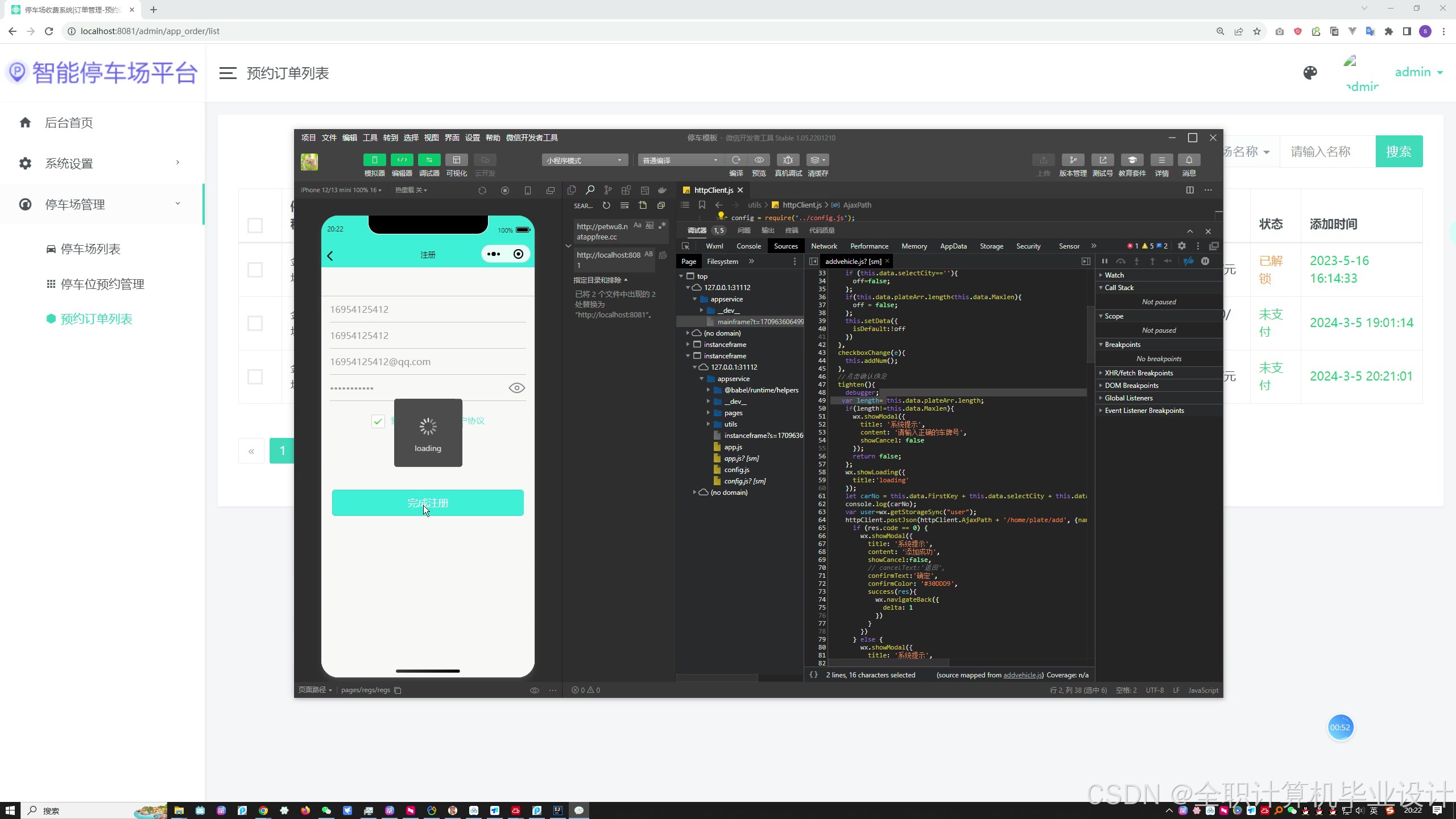
Task: Click pause script execution icon in debugger
Action: pos(1105,261)
